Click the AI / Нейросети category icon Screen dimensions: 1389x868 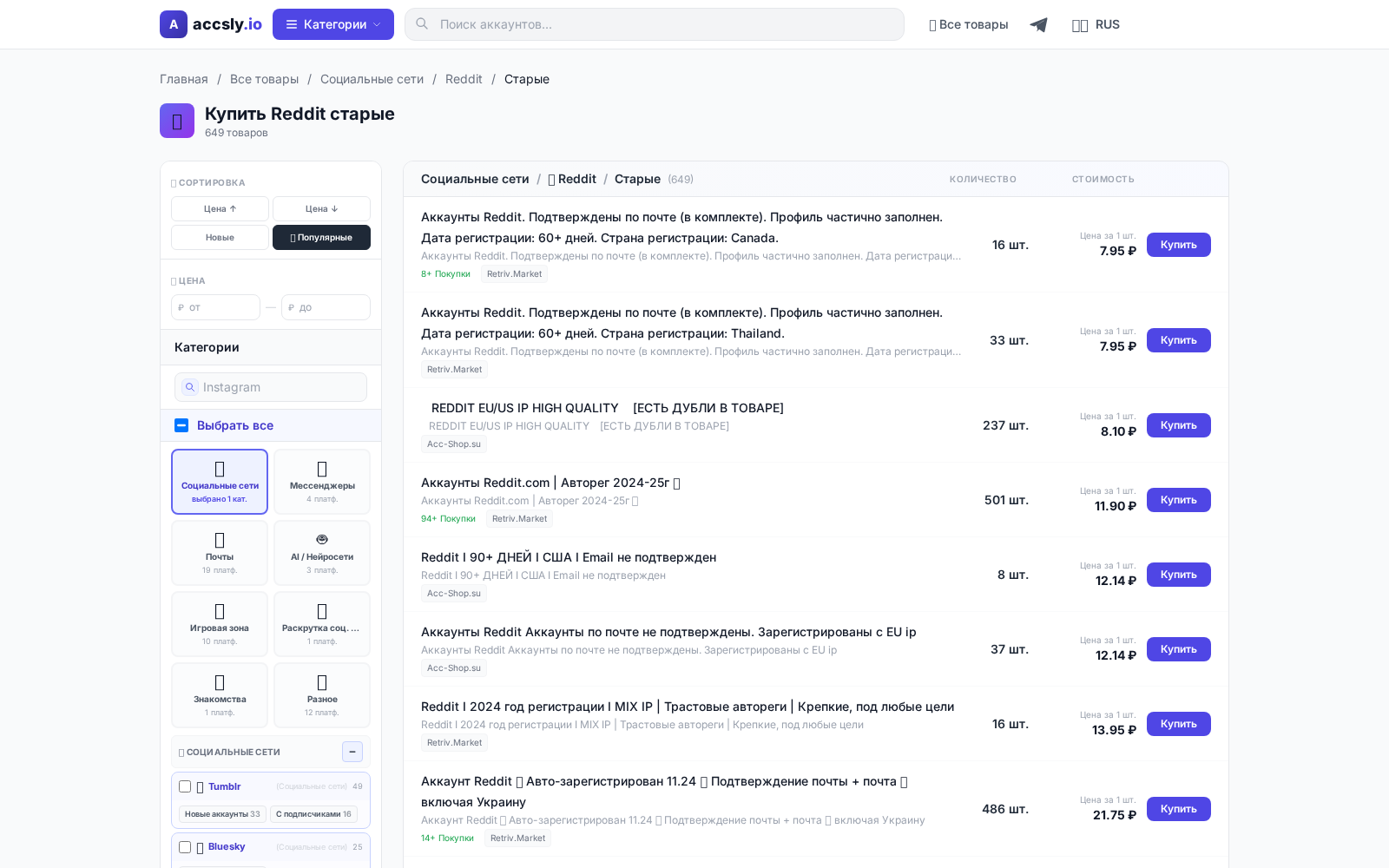click(322, 540)
